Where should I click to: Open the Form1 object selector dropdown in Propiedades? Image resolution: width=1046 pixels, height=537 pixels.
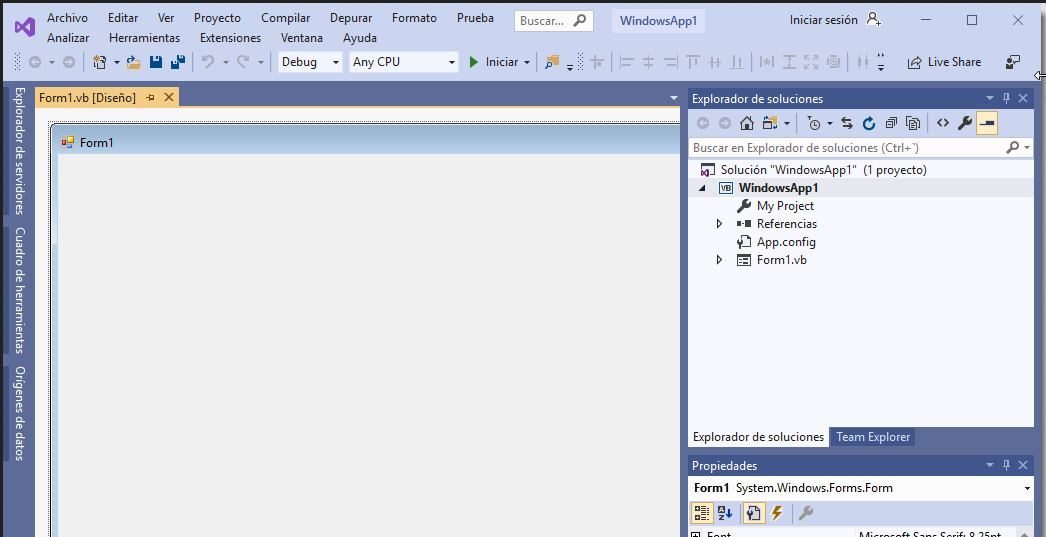click(1027, 488)
